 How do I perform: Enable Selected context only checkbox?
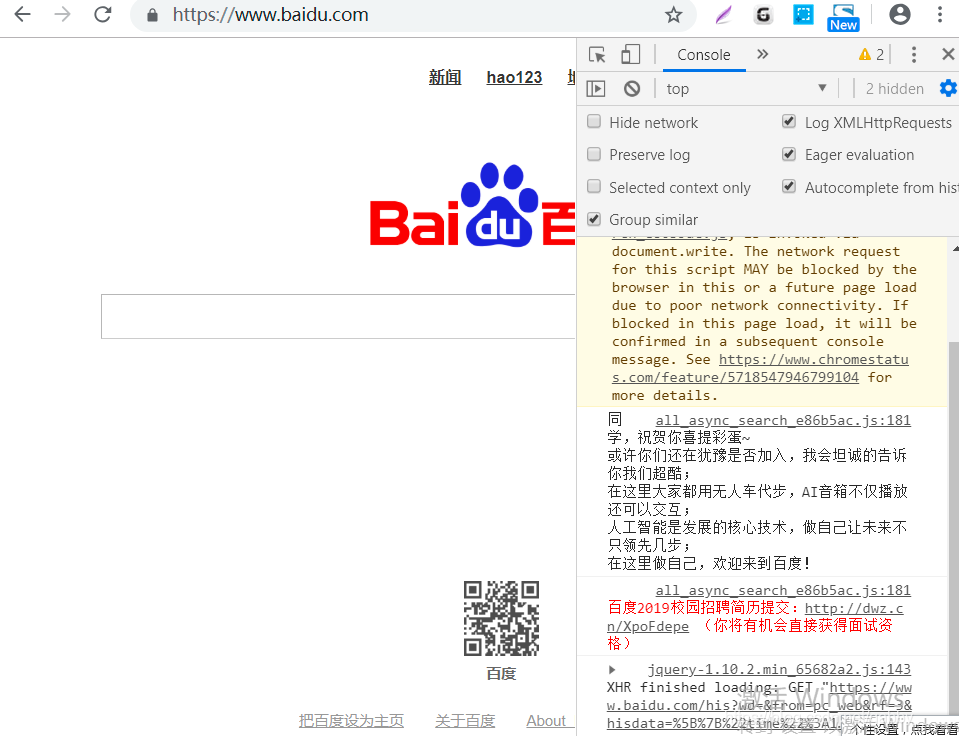point(594,186)
